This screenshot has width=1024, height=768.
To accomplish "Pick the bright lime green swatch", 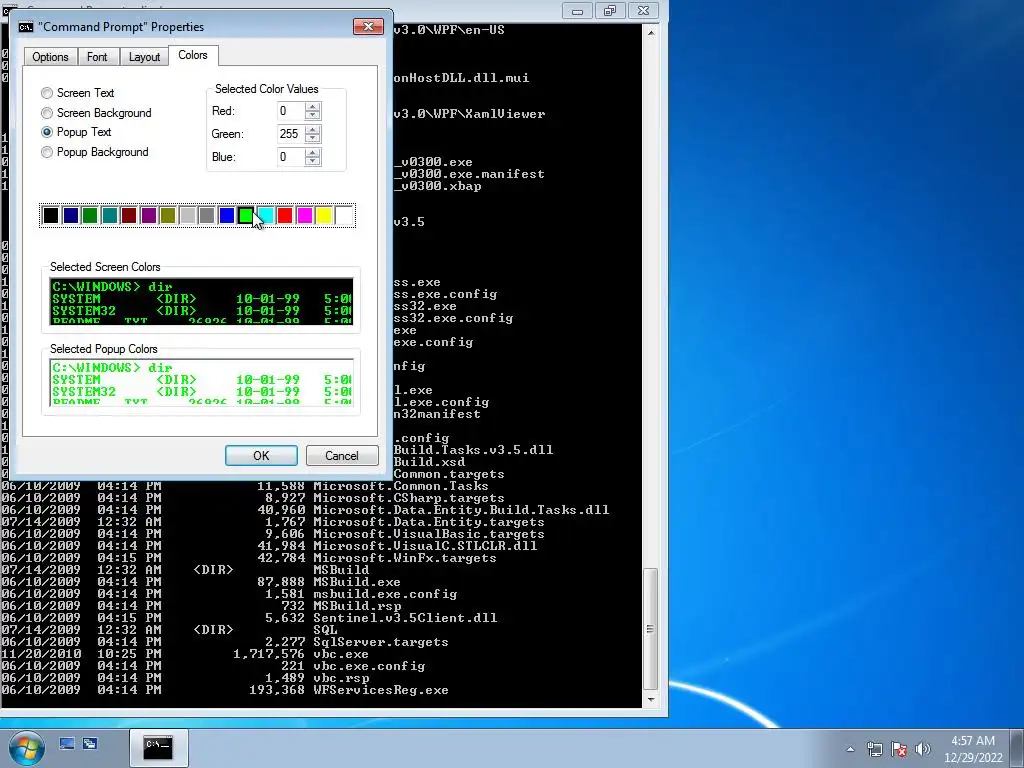I will pos(246,216).
